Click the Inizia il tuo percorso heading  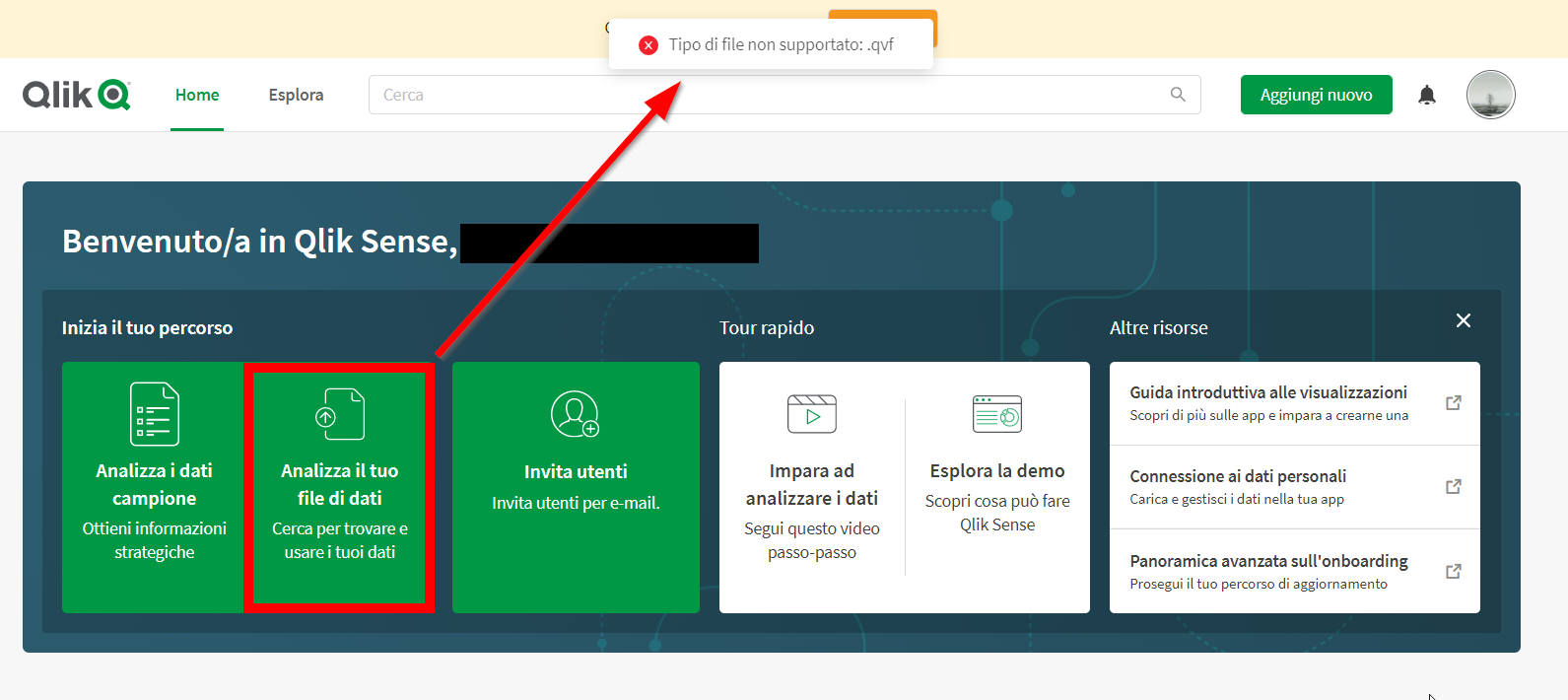click(148, 327)
